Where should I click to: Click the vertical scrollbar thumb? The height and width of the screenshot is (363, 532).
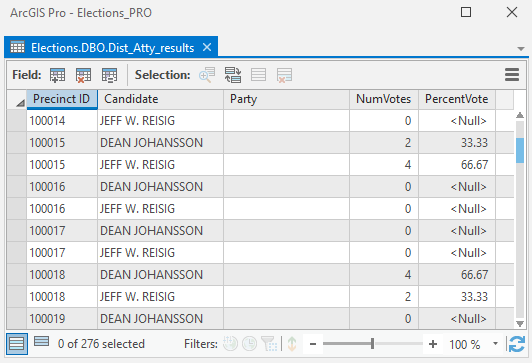tap(520, 150)
